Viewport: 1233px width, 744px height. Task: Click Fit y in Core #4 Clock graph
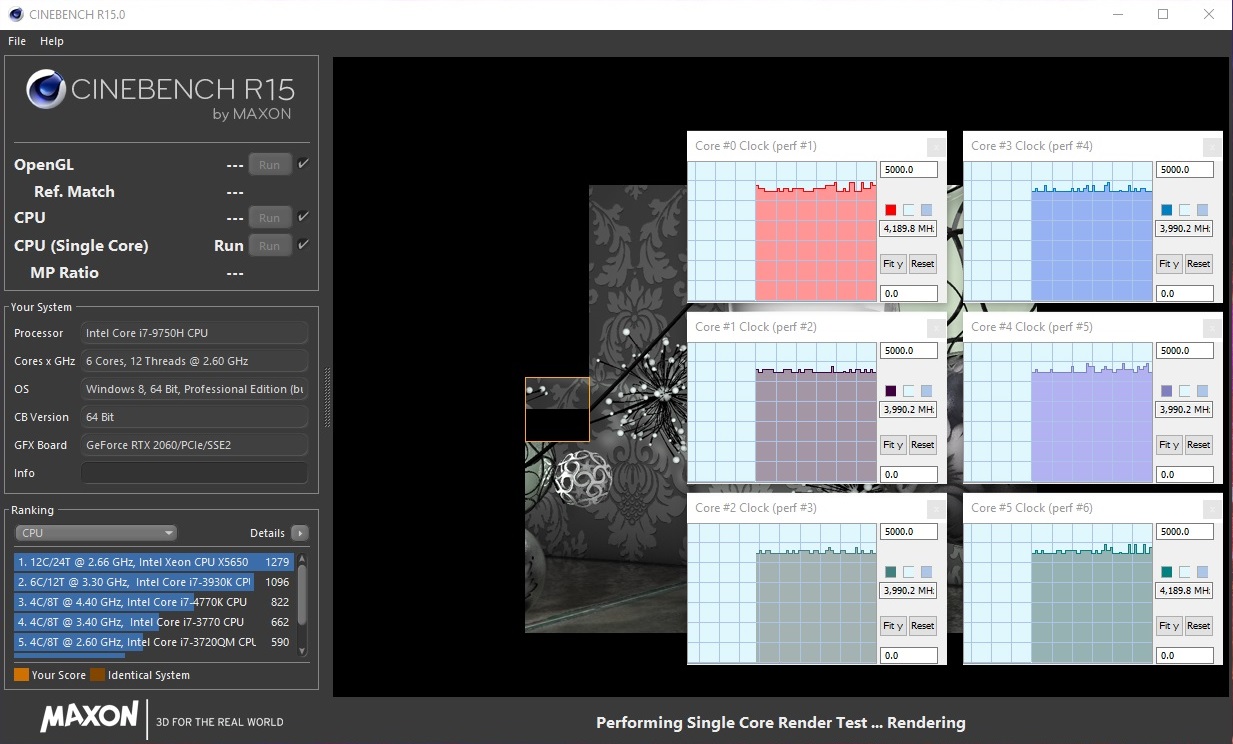[x=1169, y=445]
